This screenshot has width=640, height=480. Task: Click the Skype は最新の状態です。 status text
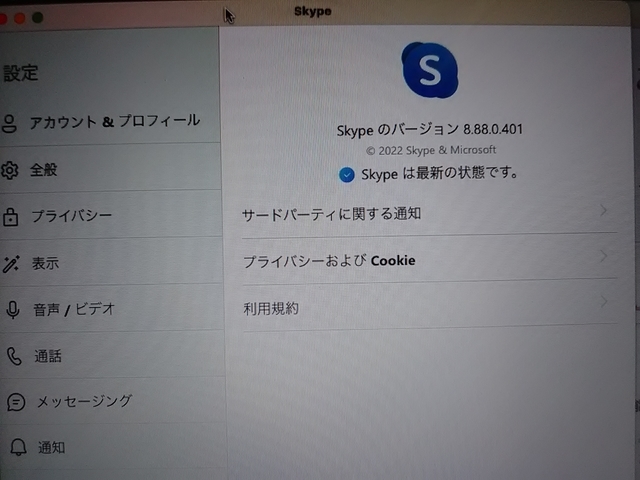coord(440,173)
